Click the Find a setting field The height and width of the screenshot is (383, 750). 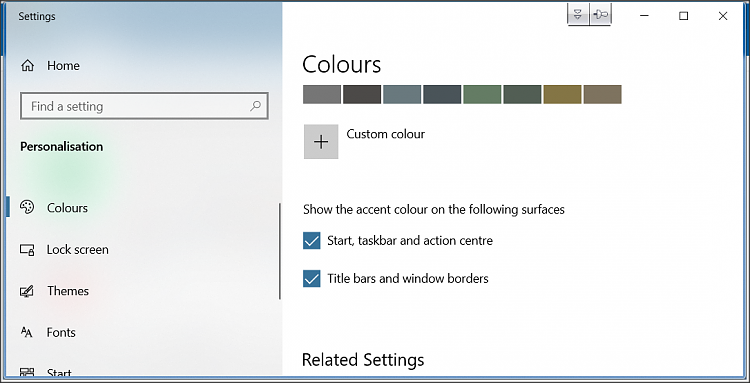[144, 106]
